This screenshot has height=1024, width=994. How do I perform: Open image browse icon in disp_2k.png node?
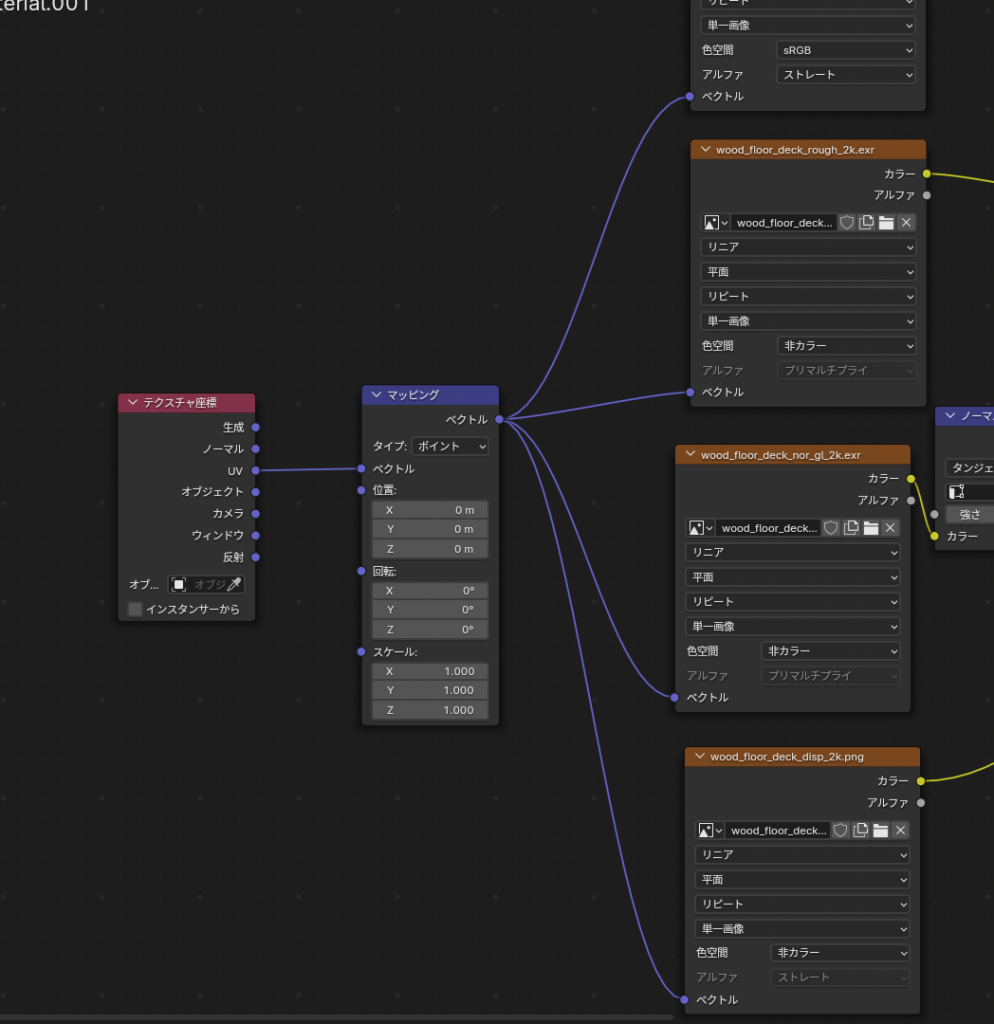click(711, 830)
